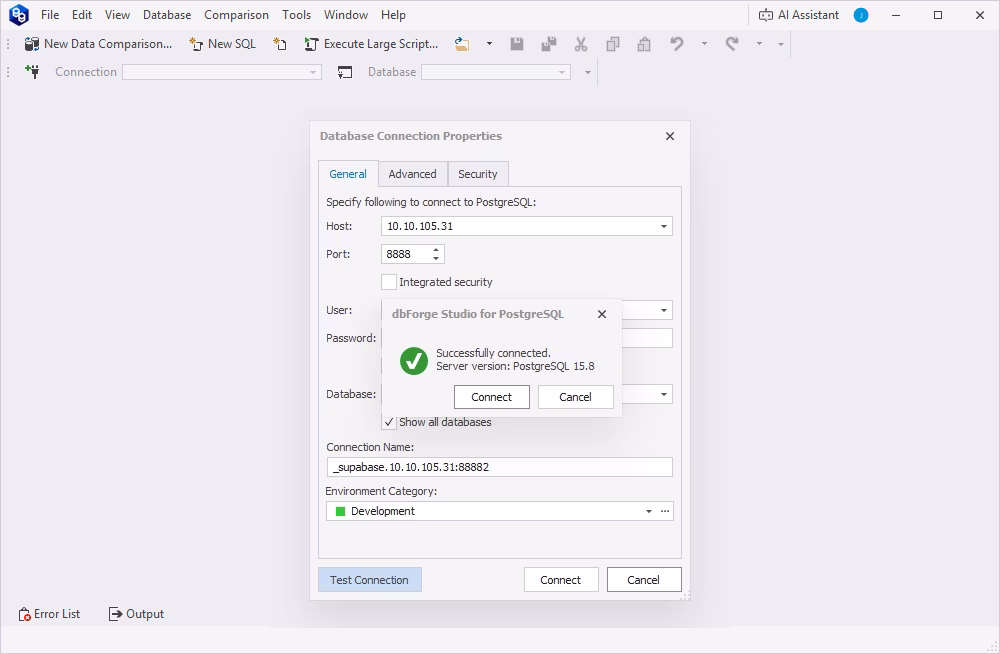Increase Port value with up spinner
This screenshot has width=1000, height=654.
tap(436, 250)
